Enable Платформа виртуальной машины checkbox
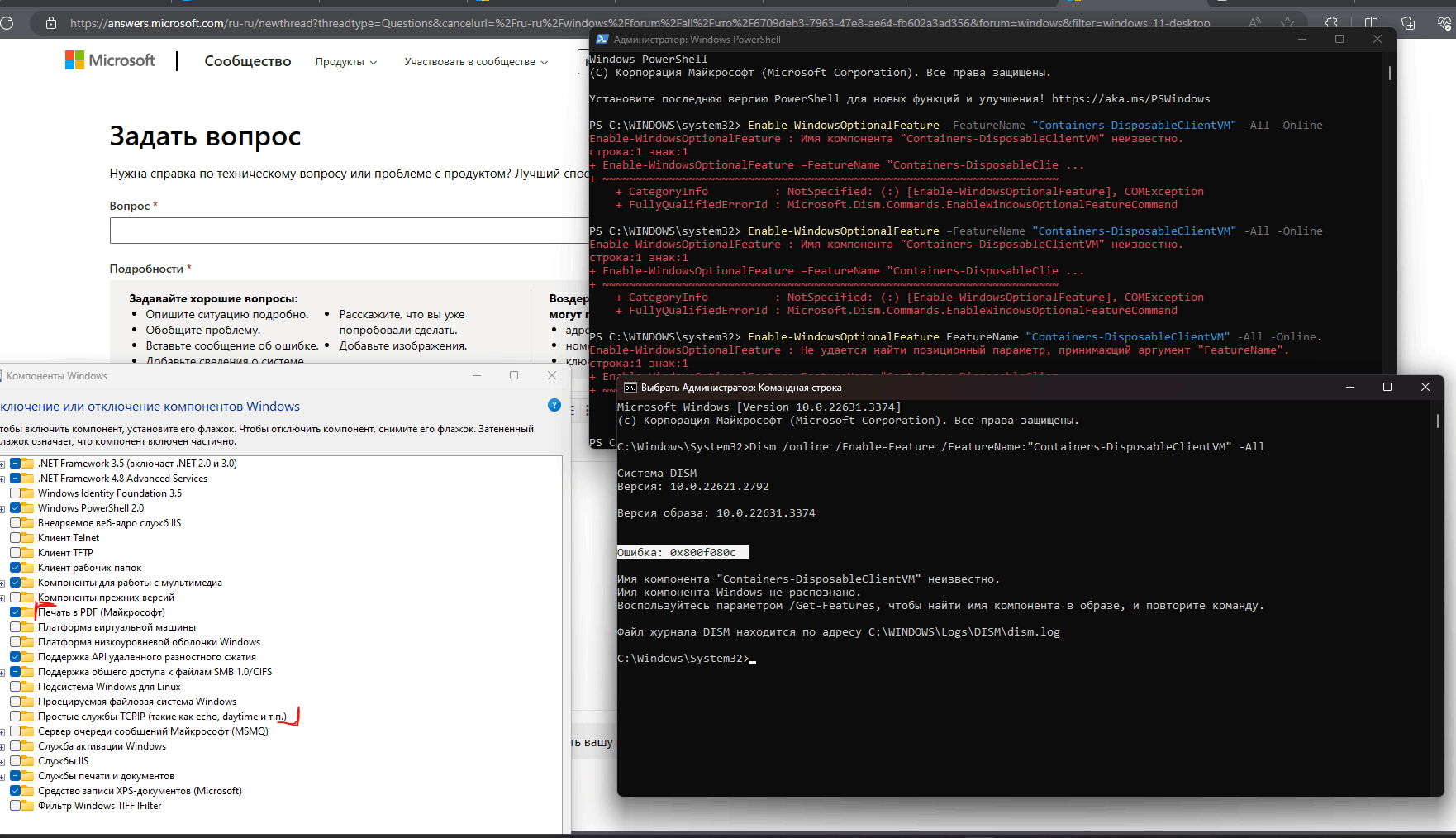 tap(16, 627)
